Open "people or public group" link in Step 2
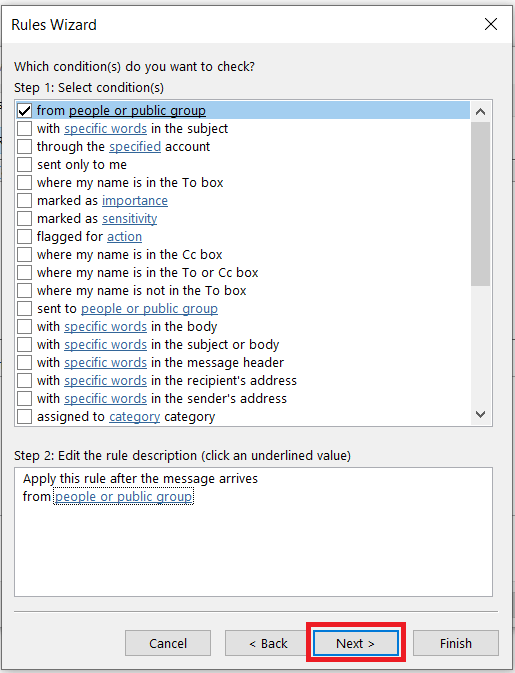 click(x=124, y=497)
